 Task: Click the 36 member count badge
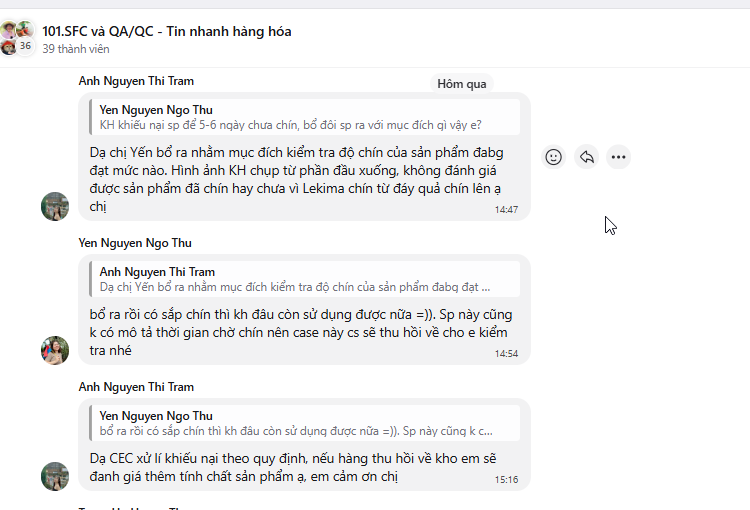coord(25,46)
